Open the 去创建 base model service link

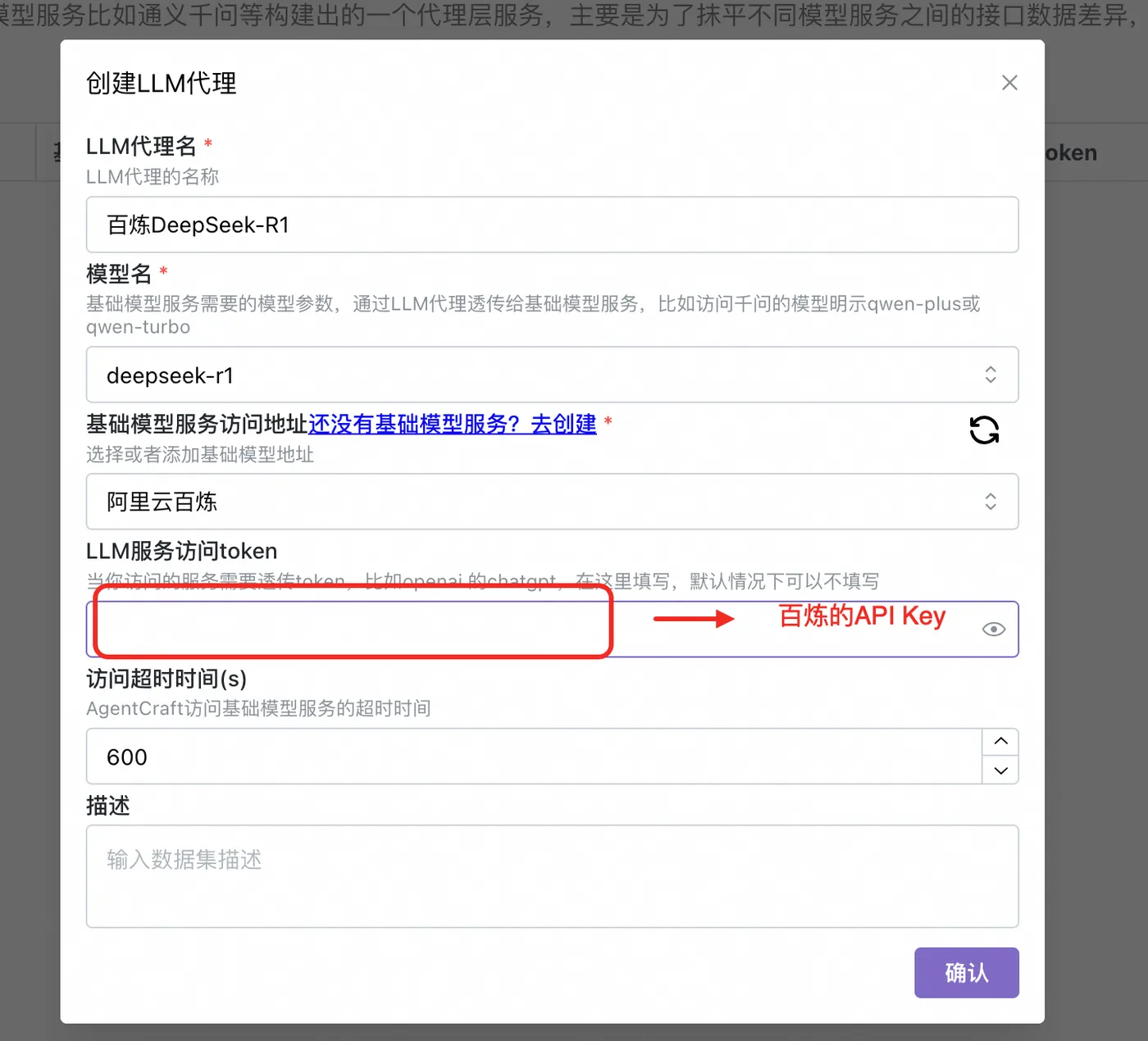[x=452, y=424]
